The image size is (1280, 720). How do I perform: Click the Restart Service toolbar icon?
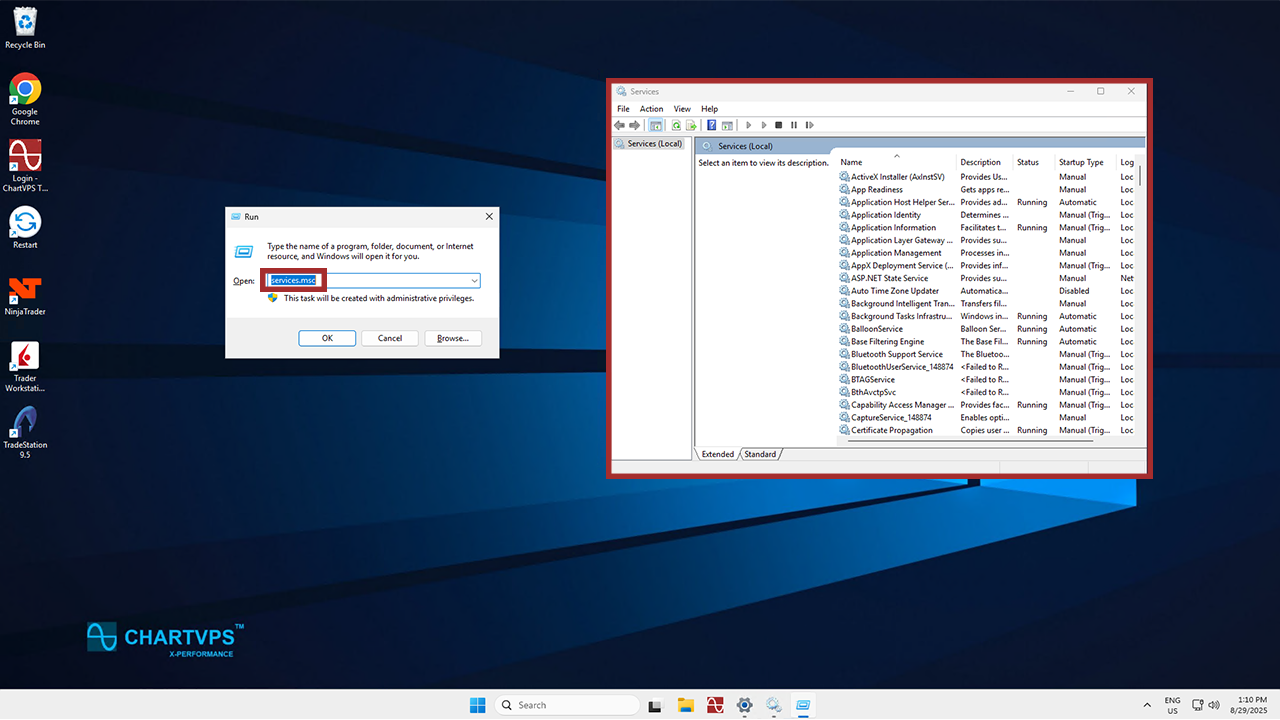pos(808,125)
